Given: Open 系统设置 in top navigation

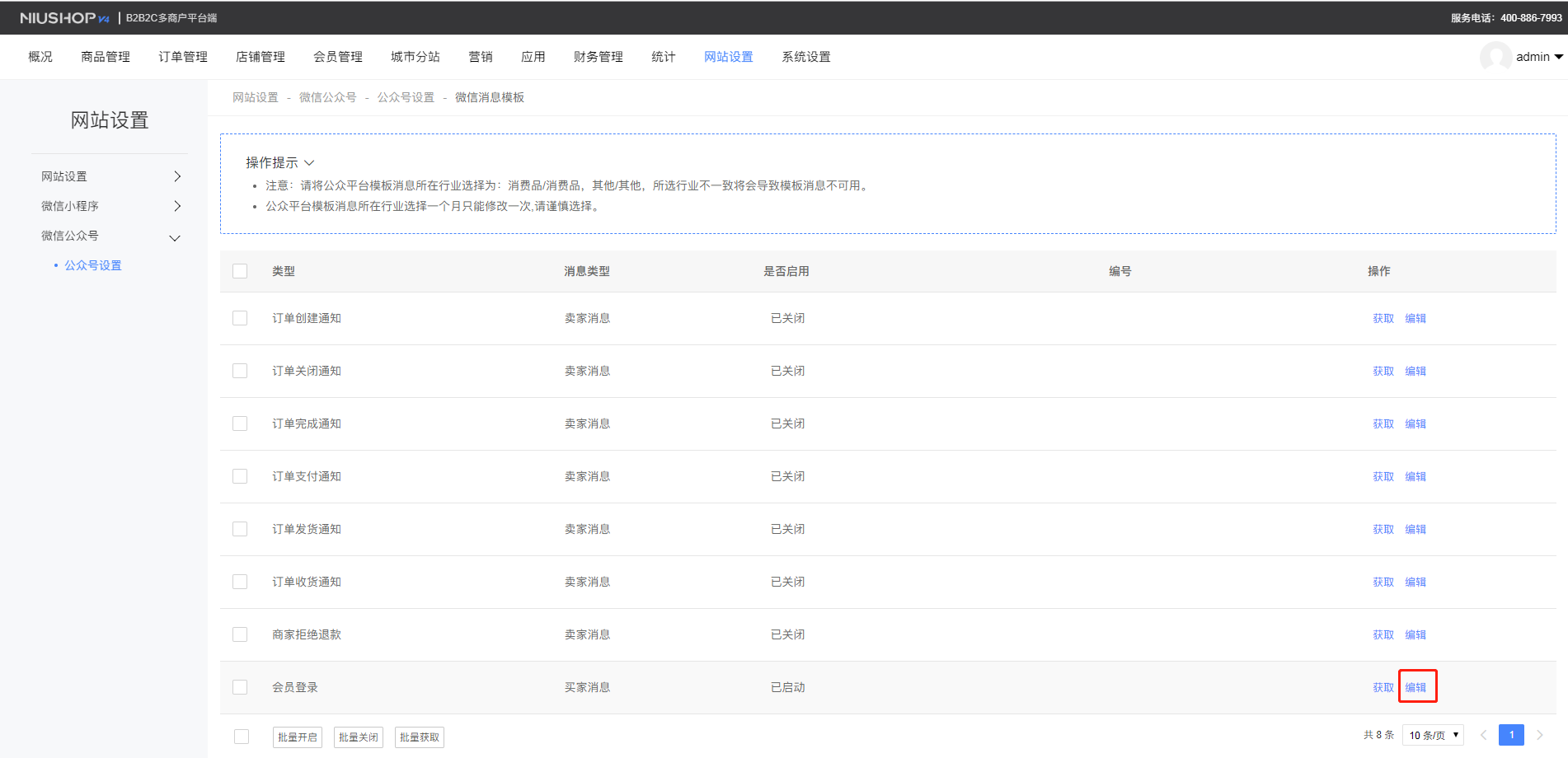Looking at the screenshot, I should point(806,57).
